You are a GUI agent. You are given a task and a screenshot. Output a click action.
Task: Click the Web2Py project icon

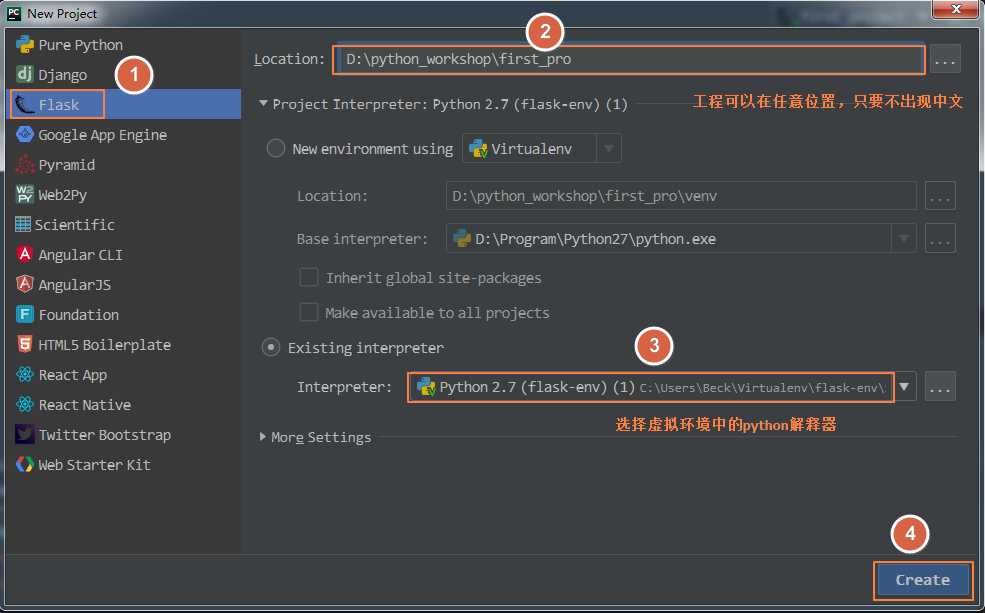pos(24,194)
